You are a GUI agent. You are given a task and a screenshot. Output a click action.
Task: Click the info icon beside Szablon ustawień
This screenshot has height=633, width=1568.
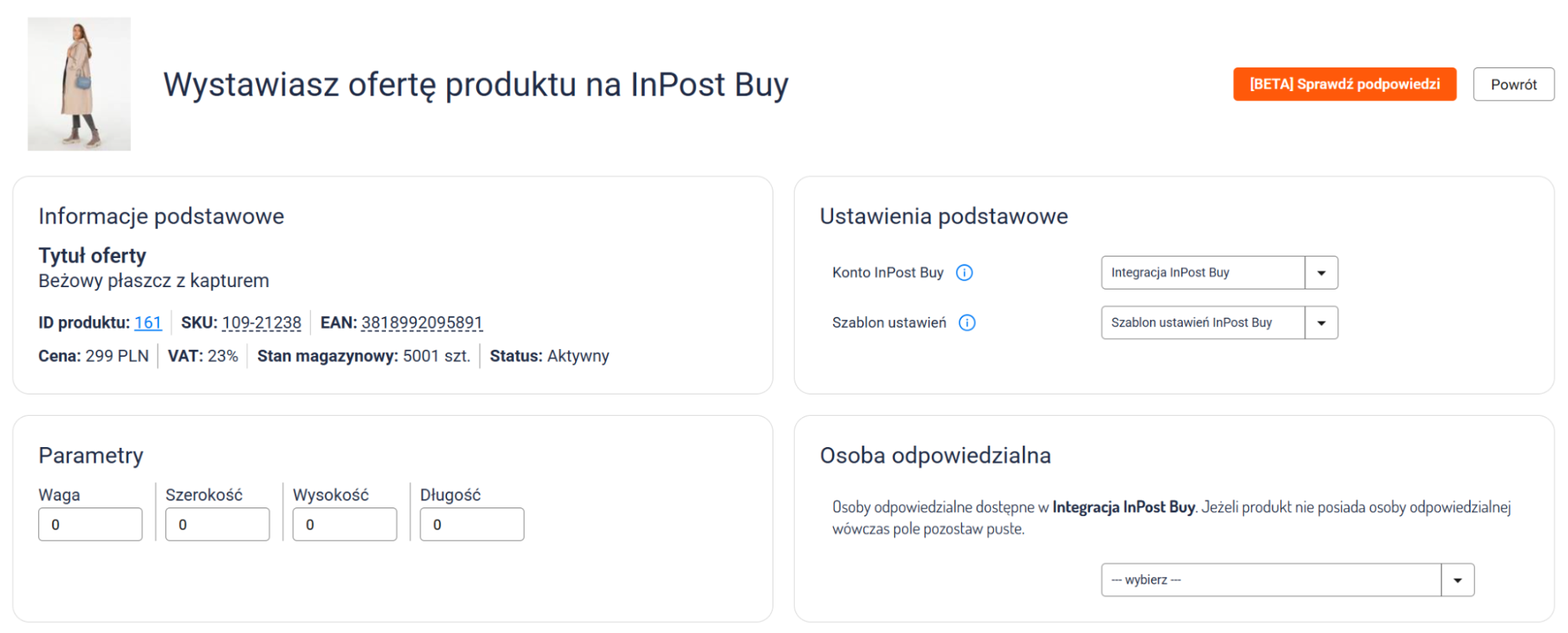coord(967,323)
